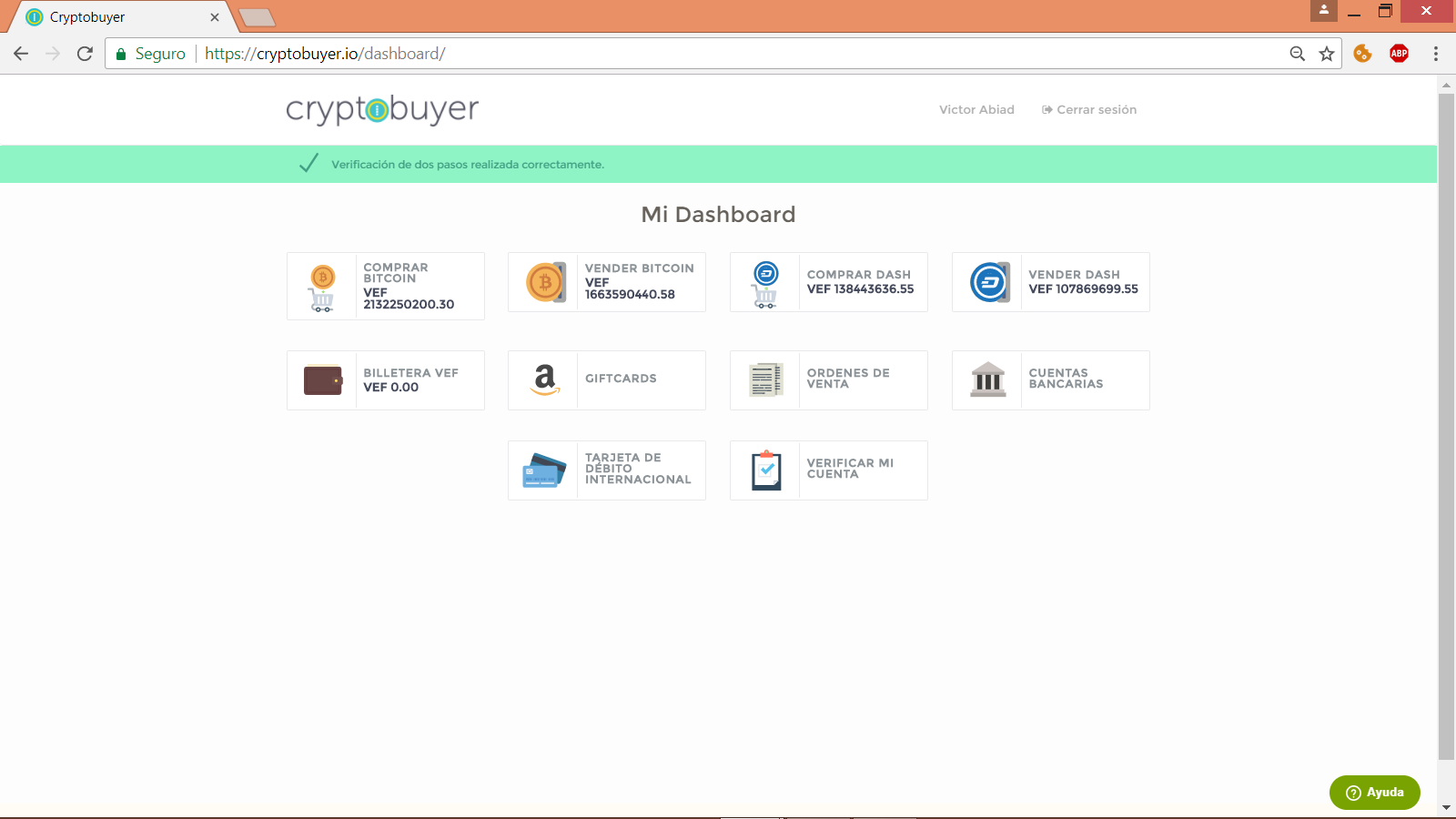The height and width of the screenshot is (819, 1456).
Task: Click the Cuentas Bancarias bank icon
Action: coord(988,379)
